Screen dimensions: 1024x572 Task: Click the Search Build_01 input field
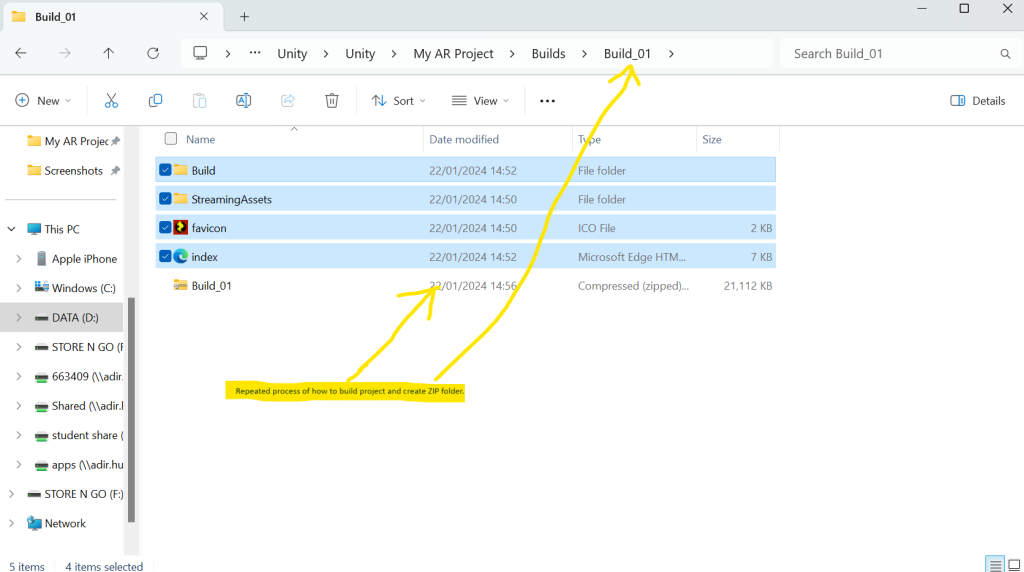pyautogui.click(x=890, y=54)
